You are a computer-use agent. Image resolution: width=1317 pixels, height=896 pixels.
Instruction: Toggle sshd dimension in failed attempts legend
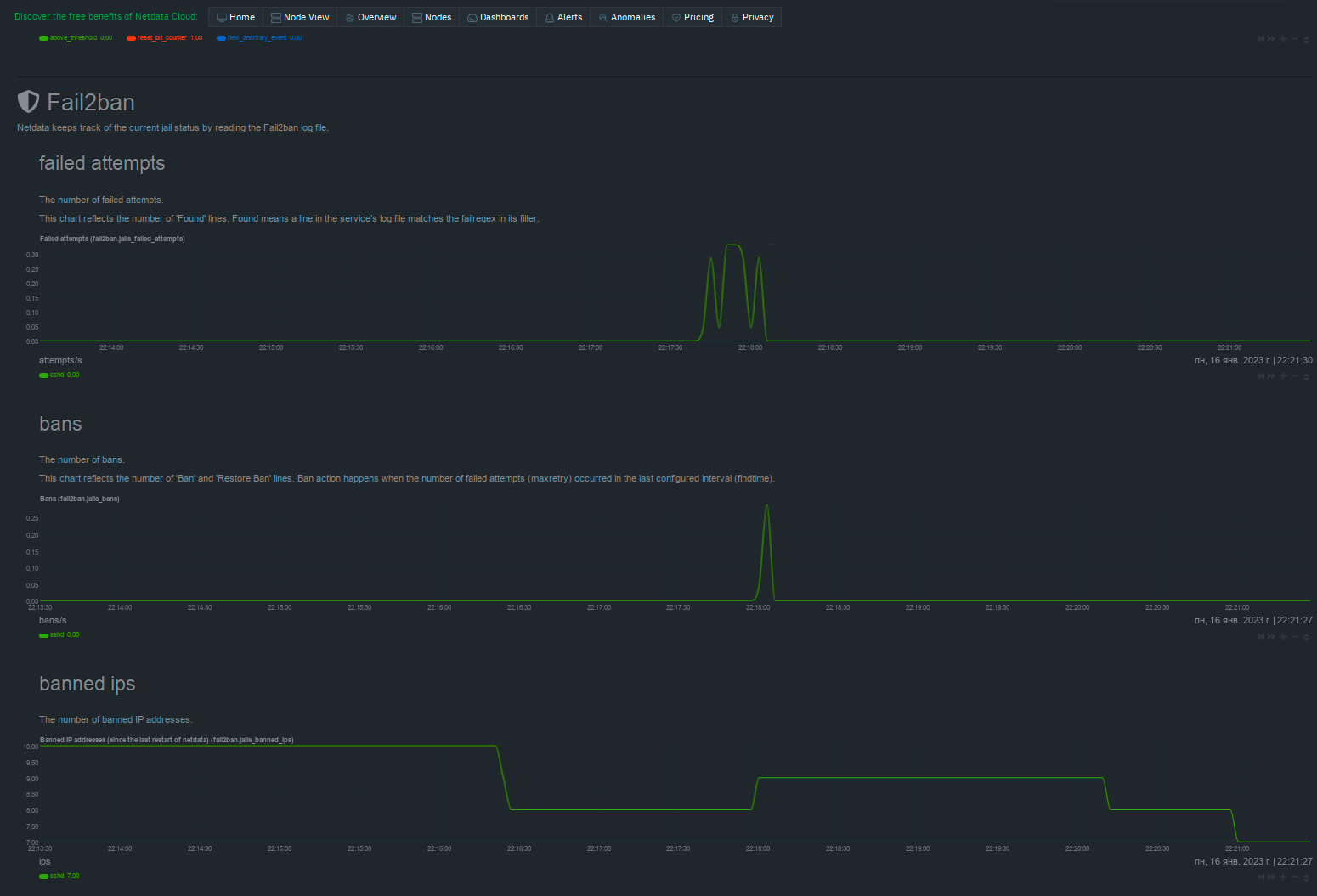[56, 375]
